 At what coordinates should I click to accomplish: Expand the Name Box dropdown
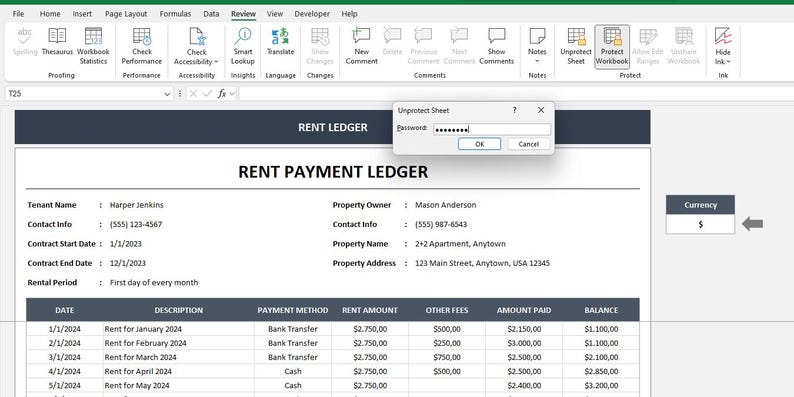point(167,94)
